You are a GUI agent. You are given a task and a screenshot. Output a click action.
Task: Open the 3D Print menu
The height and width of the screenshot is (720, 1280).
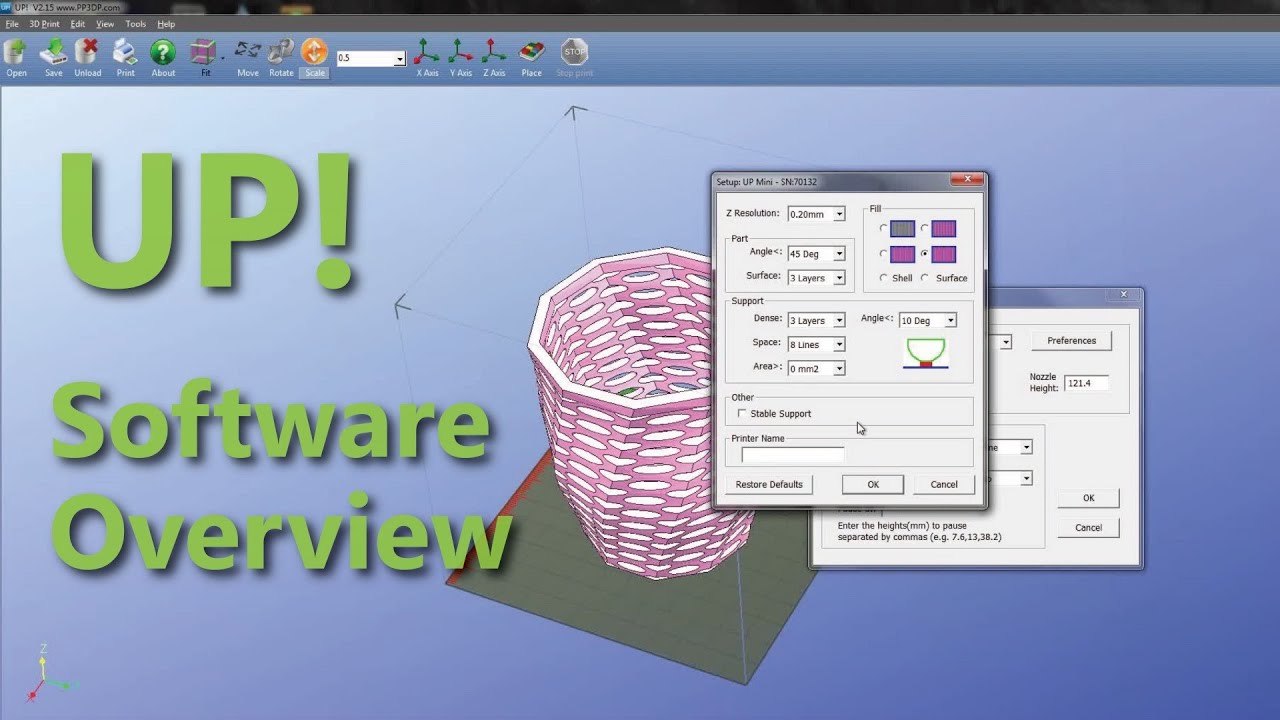click(43, 24)
